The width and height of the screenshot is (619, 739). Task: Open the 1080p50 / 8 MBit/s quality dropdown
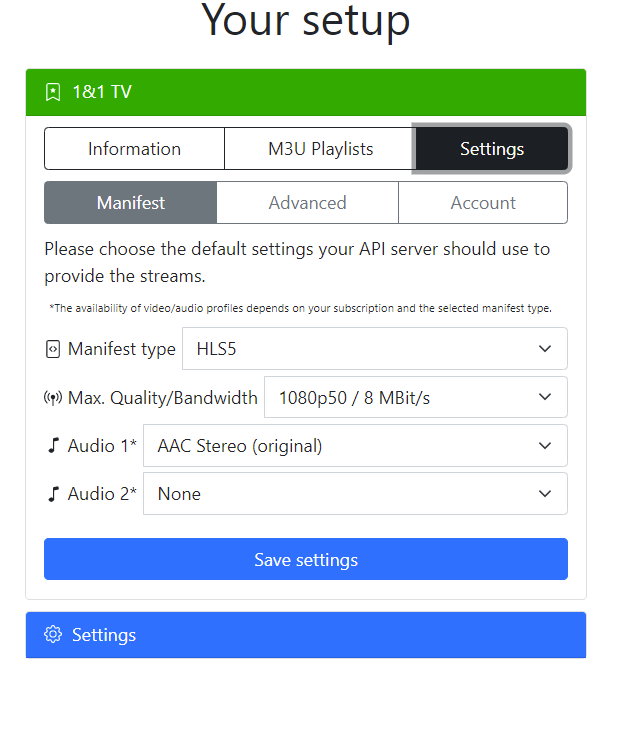click(416, 397)
